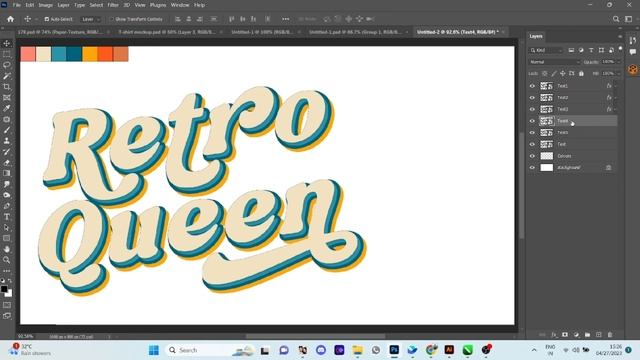
Task: Click the delete layer trash icon
Action: pyautogui.click(x=610, y=335)
